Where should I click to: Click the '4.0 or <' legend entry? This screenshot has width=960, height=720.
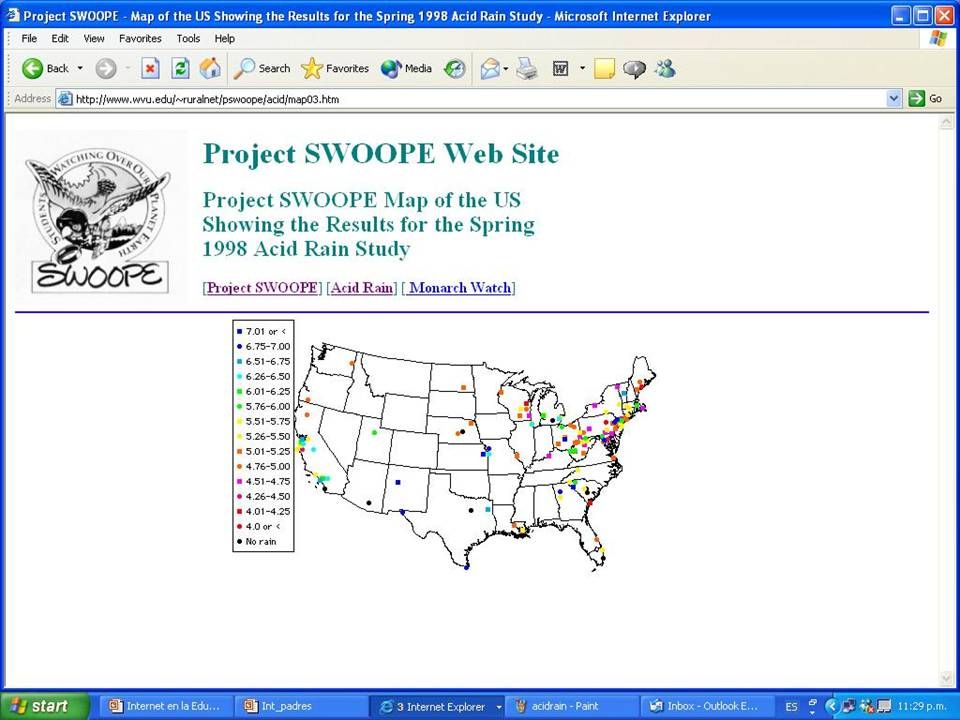pyautogui.click(x=259, y=527)
